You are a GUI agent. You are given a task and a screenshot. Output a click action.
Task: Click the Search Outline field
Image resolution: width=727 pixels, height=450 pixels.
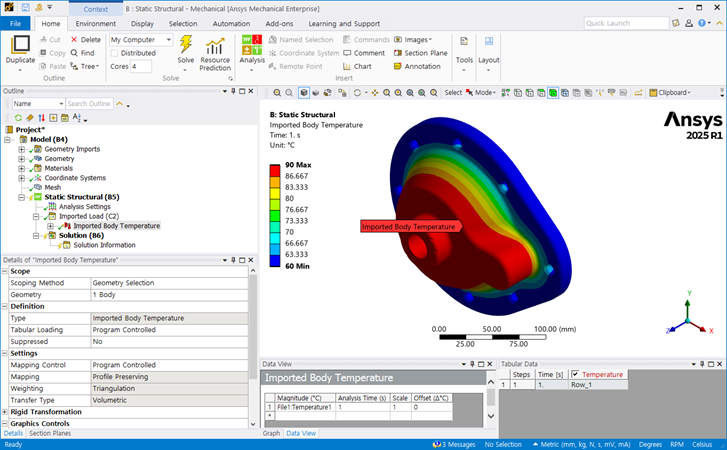click(89, 104)
